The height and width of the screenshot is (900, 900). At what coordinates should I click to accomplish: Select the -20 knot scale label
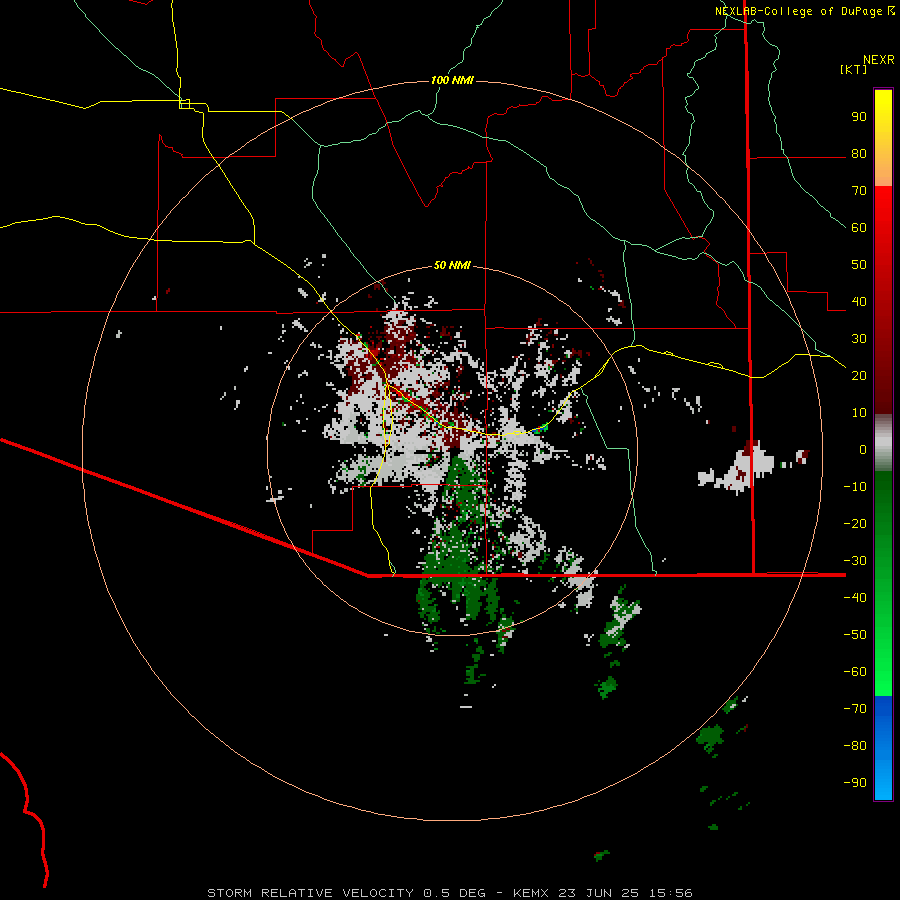(x=855, y=523)
